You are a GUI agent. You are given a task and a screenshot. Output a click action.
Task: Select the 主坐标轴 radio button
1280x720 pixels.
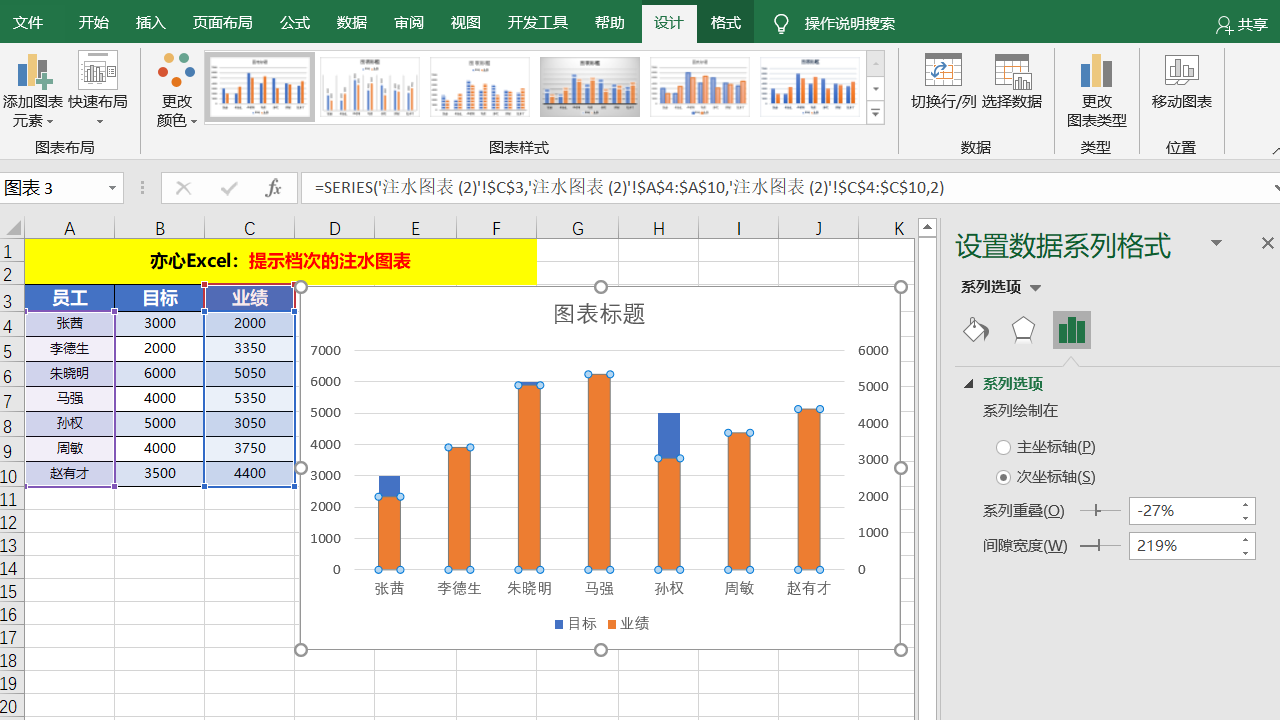(1004, 447)
